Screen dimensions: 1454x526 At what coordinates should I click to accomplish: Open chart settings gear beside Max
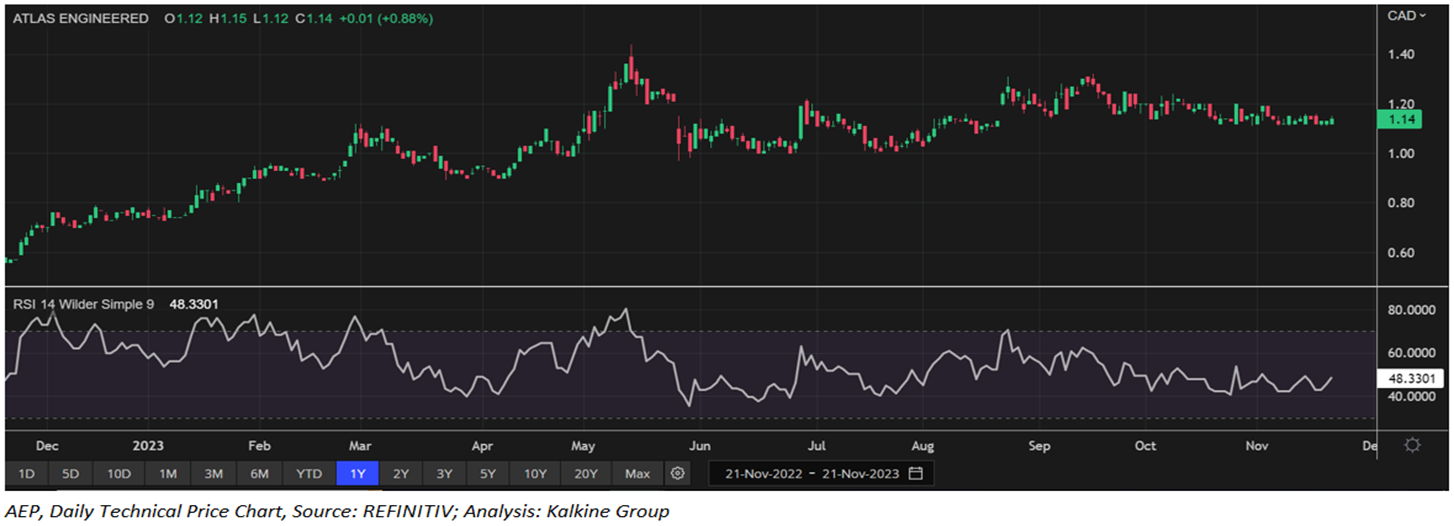678,473
